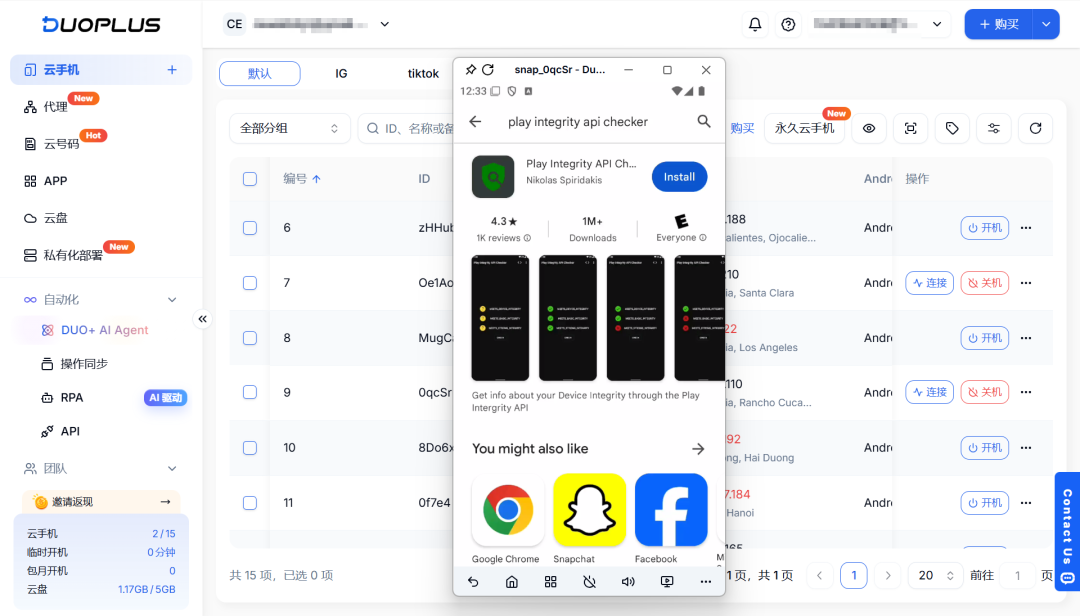Check the box for row 8

(250, 338)
